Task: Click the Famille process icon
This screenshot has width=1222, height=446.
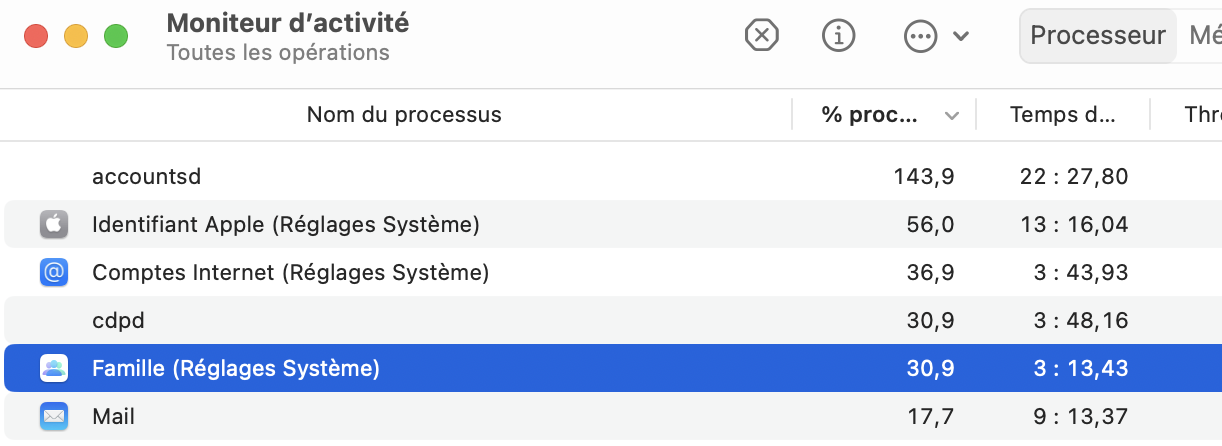Action: coord(54,369)
